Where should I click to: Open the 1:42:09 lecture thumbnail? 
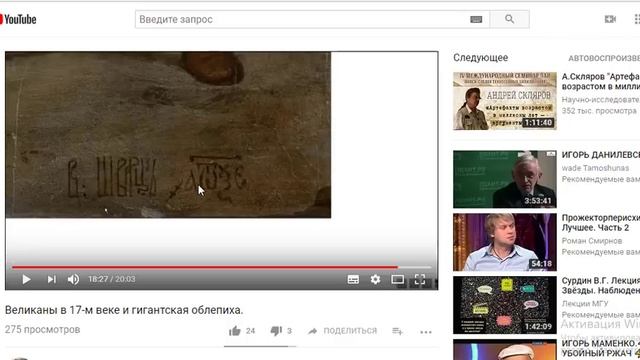tap(505, 305)
